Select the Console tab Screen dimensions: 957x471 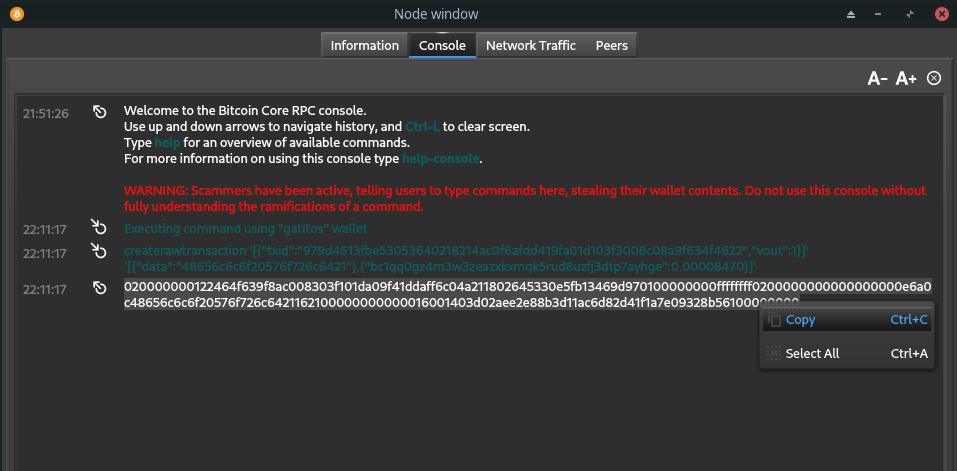point(442,45)
